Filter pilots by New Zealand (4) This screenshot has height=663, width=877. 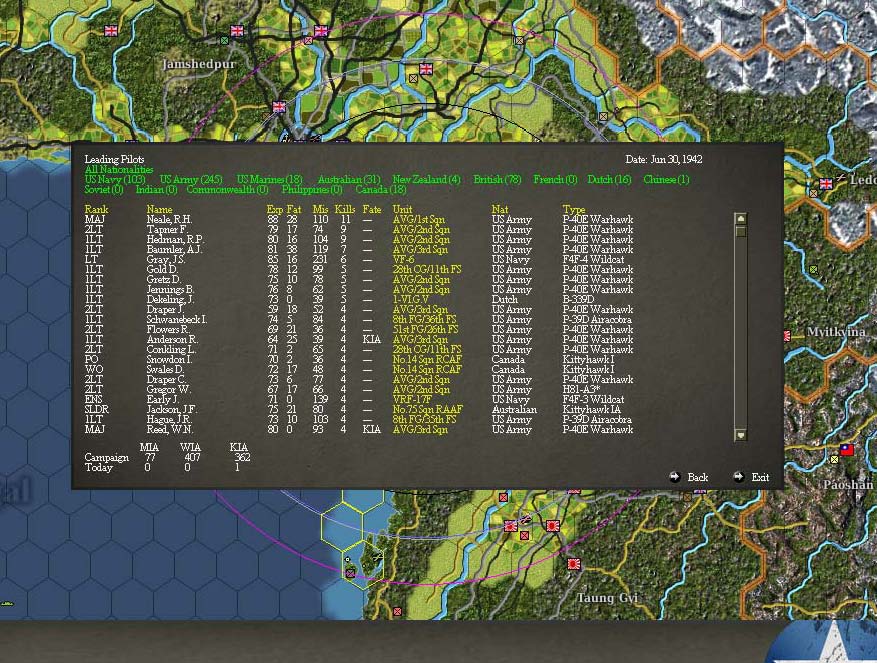coord(426,179)
